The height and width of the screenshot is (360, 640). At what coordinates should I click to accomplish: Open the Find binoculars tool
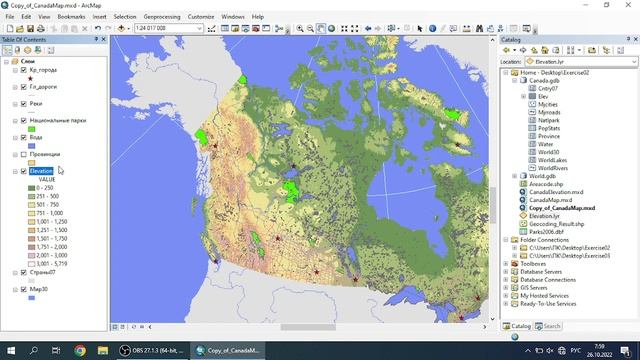[x=480, y=29]
